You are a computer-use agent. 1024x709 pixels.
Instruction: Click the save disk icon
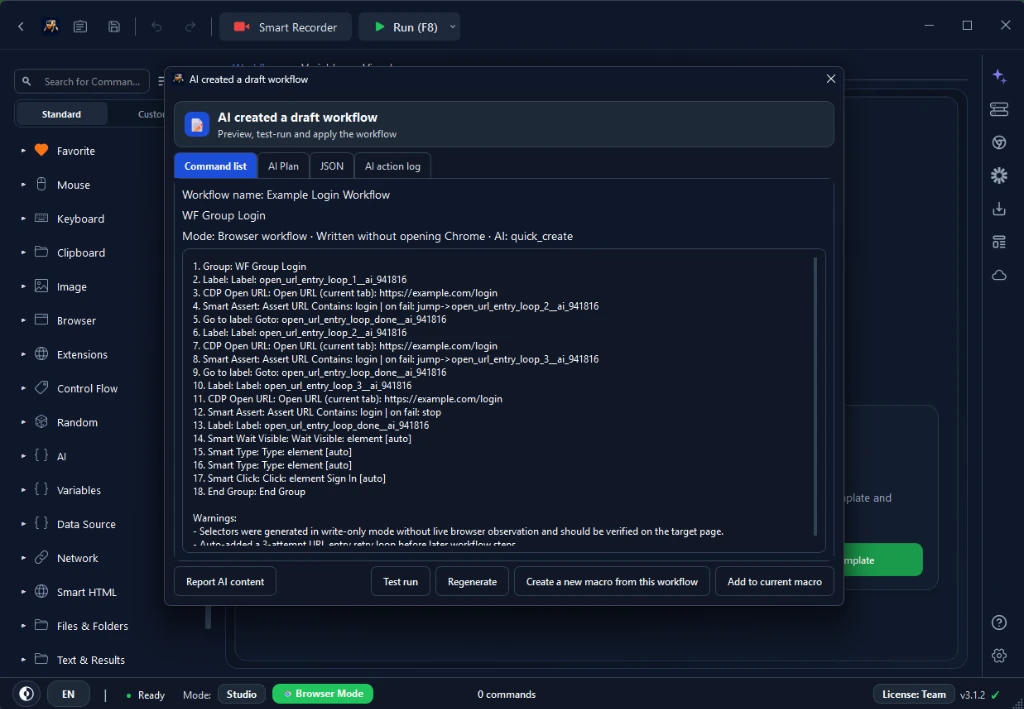click(114, 27)
